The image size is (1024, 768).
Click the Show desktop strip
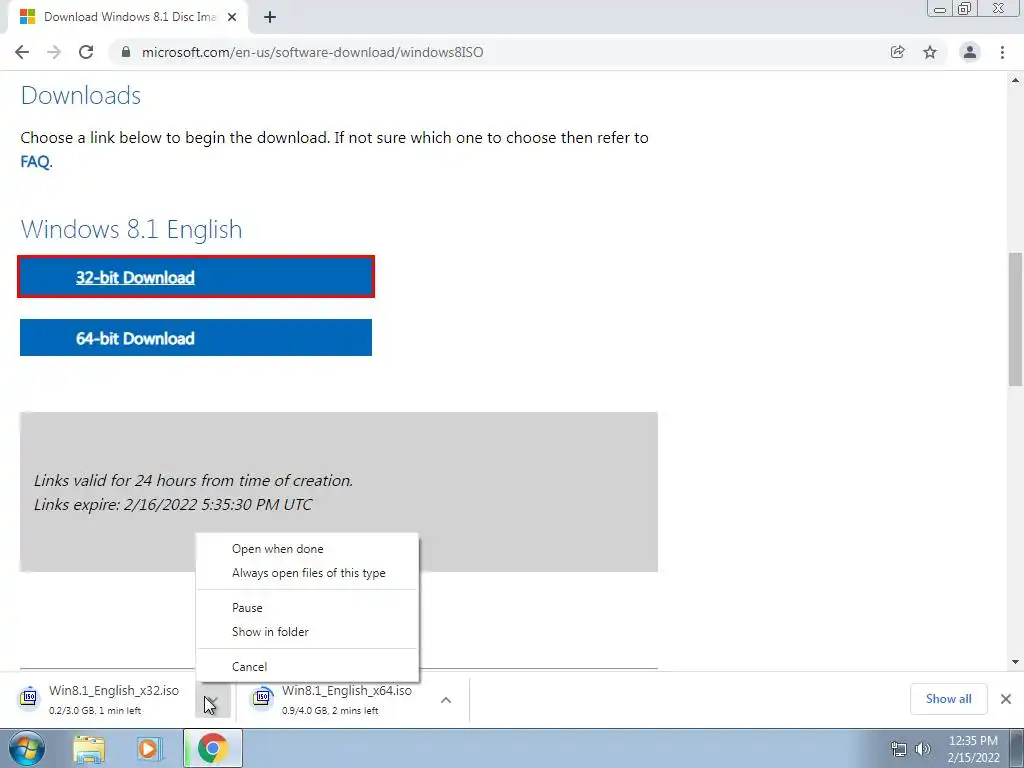point(1017,749)
